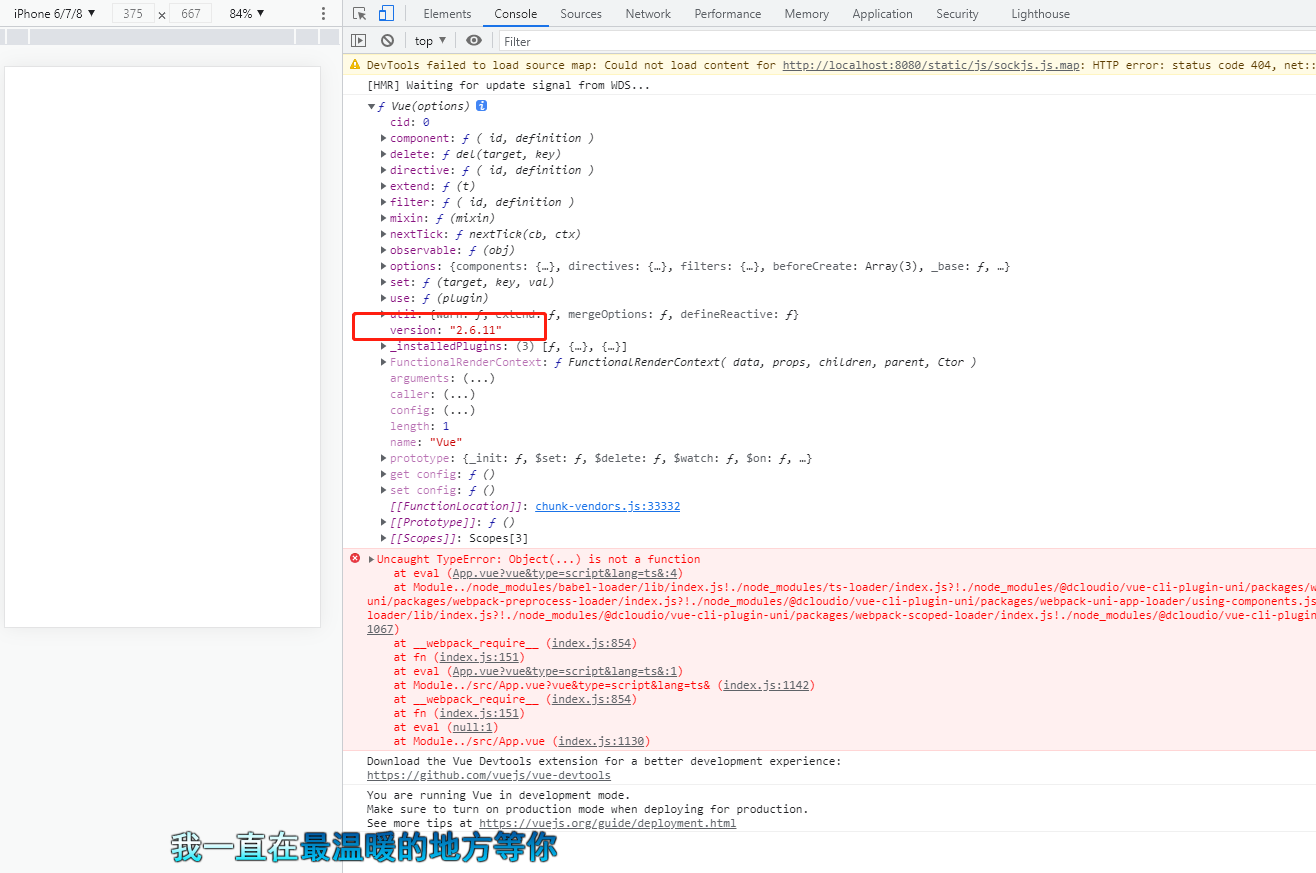Expand the prototype property
Viewport: 1316px width, 873px height.
[x=384, y=458]
